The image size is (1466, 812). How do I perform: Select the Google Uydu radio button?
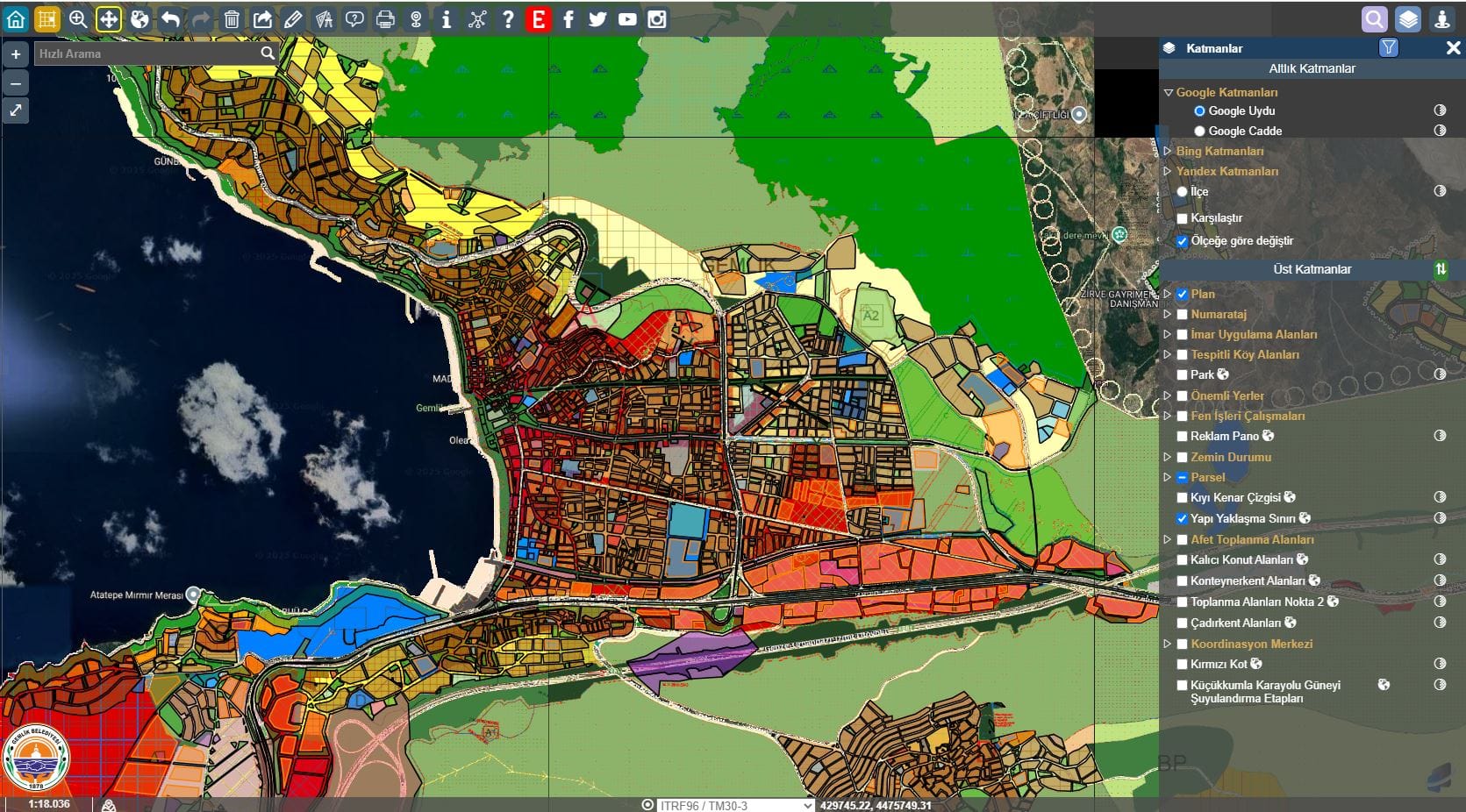pos(1199,111)
